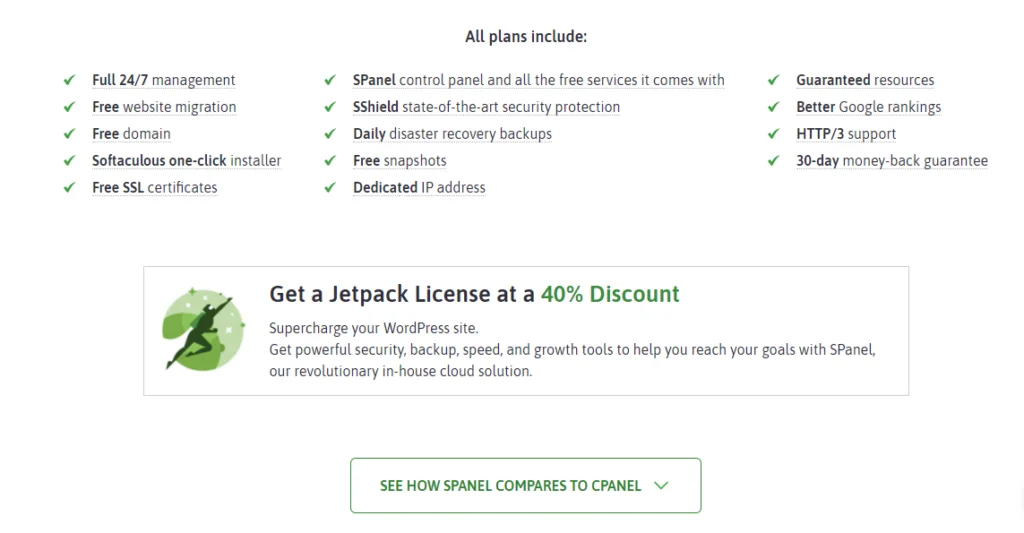Image resolution: width=1024 pixels, height=533 pixels.
Task: Click the checkmark next to Free domain
Action: coord(70,134)
